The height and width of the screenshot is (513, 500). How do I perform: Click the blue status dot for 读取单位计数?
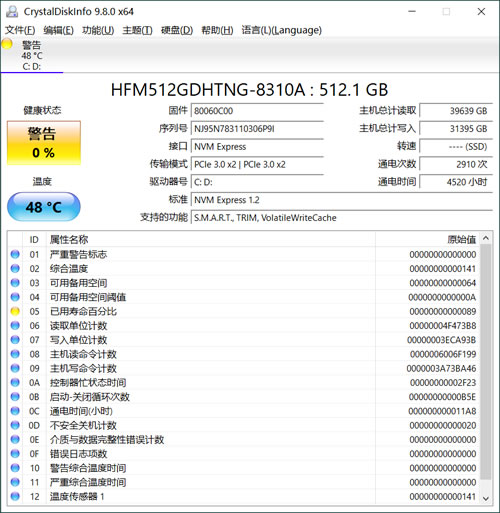click(15, 326)
